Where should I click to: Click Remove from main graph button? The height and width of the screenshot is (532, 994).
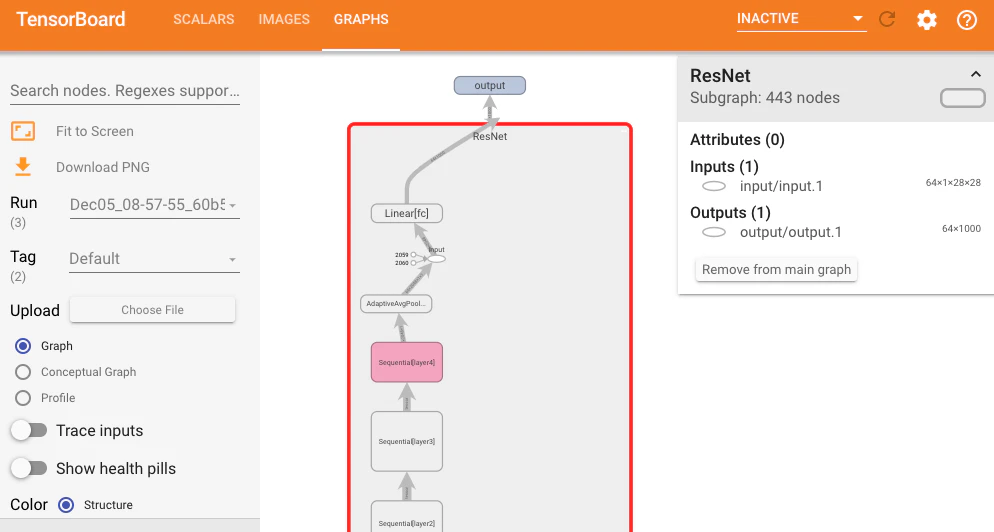coord(776,269)
